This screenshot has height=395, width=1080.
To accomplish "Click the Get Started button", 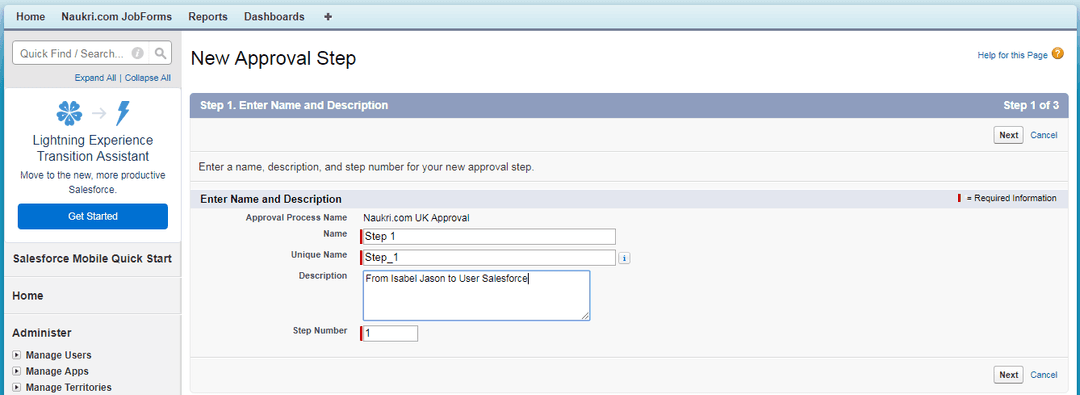I will [x=93, y=216].
